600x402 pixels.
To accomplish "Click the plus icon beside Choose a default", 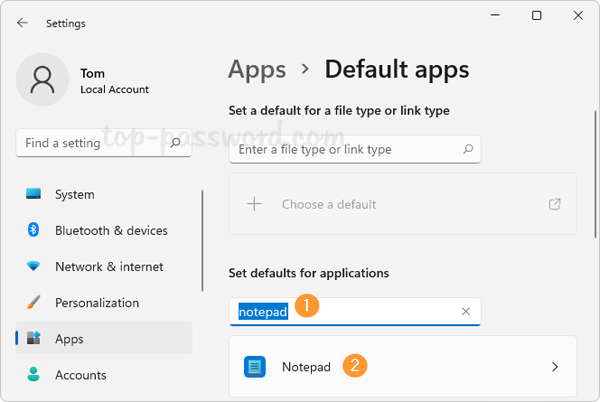I will point(254,204).
